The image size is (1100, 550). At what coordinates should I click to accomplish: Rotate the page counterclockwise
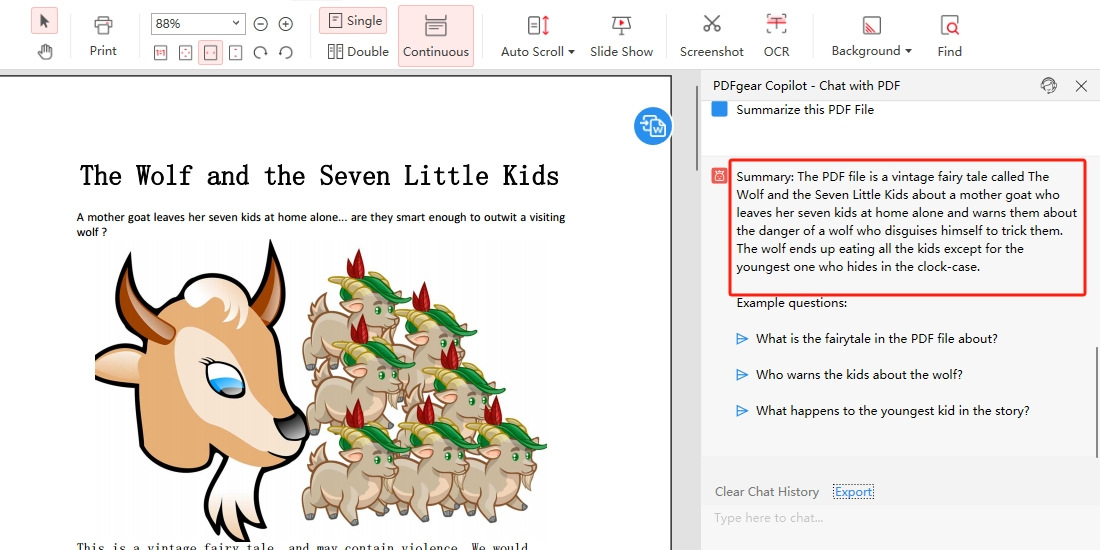286,53
